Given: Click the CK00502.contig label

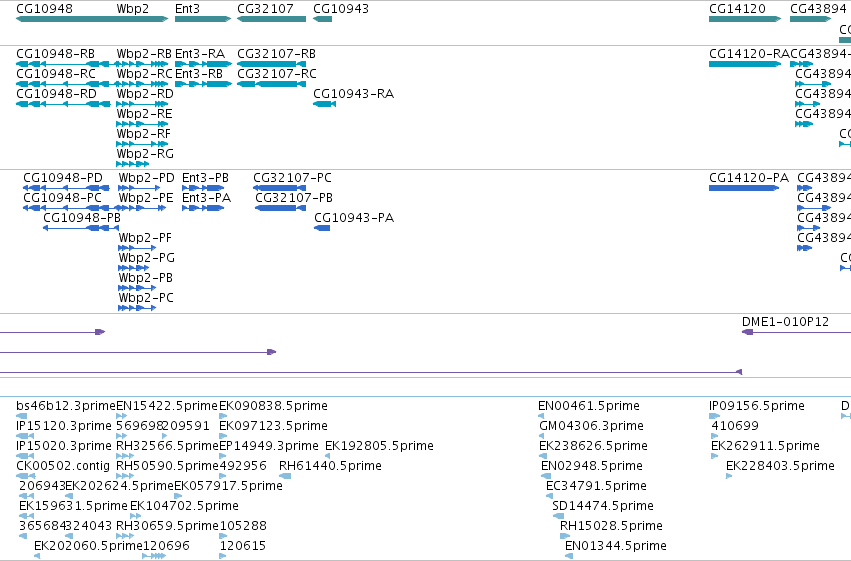Looking at the screenshot, I should point(63,467).
